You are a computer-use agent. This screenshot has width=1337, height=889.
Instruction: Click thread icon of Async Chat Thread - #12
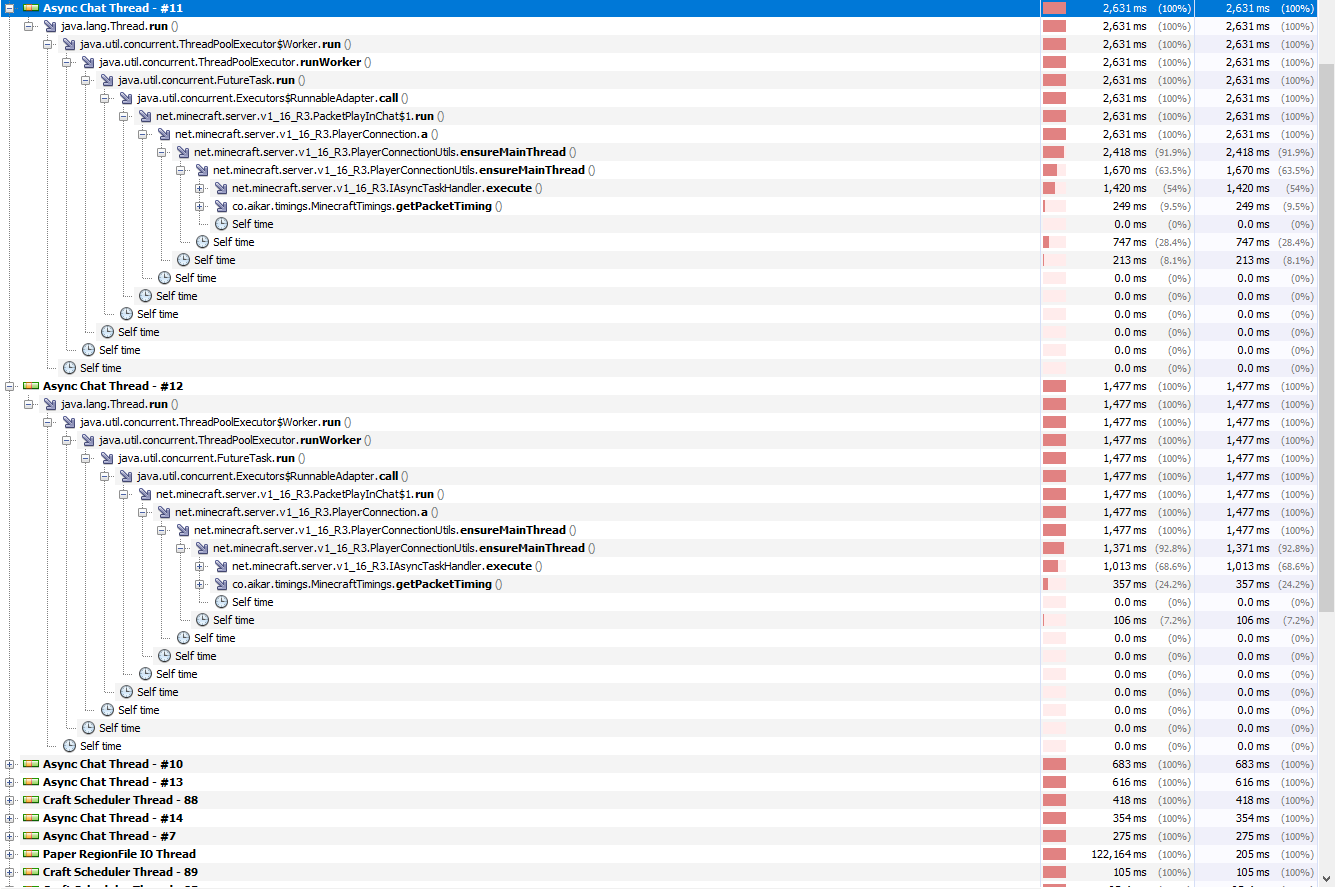30,386
